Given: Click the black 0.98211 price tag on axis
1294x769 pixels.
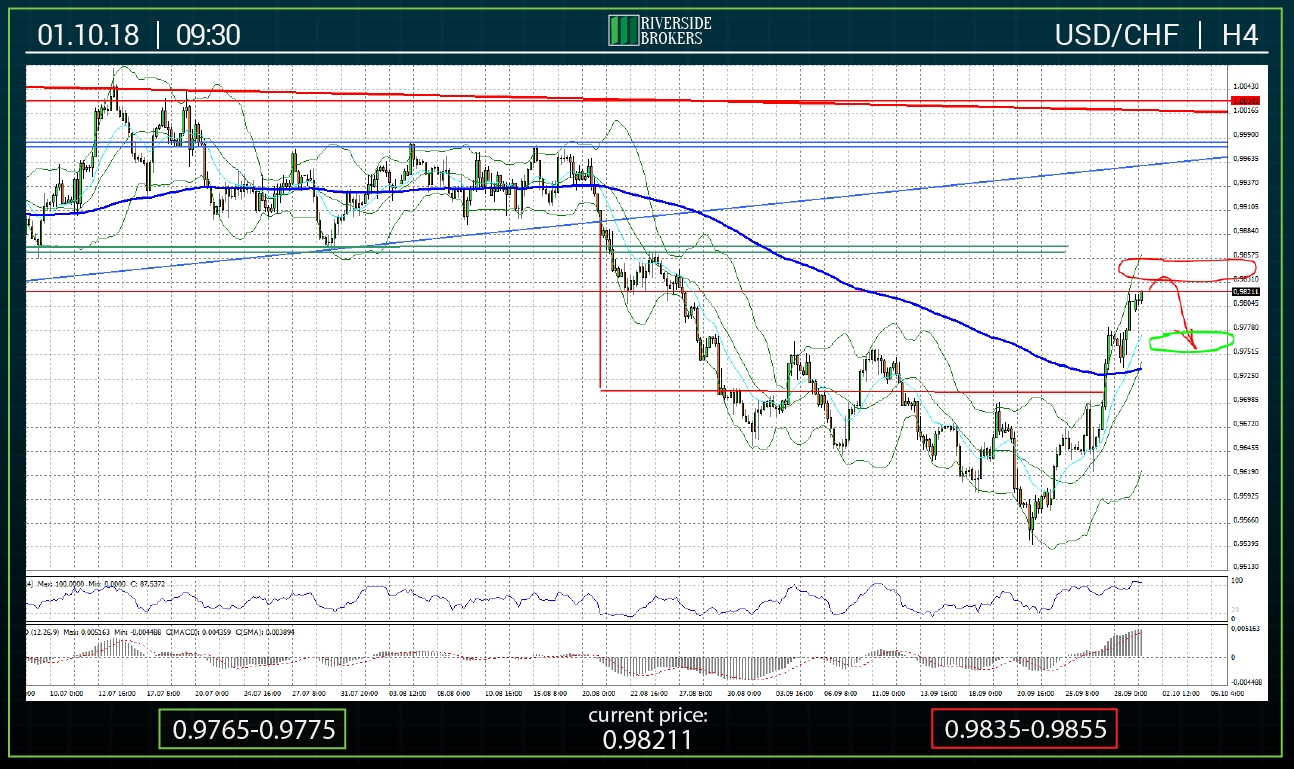Looking at the screenshot, I should point(1245,291).
